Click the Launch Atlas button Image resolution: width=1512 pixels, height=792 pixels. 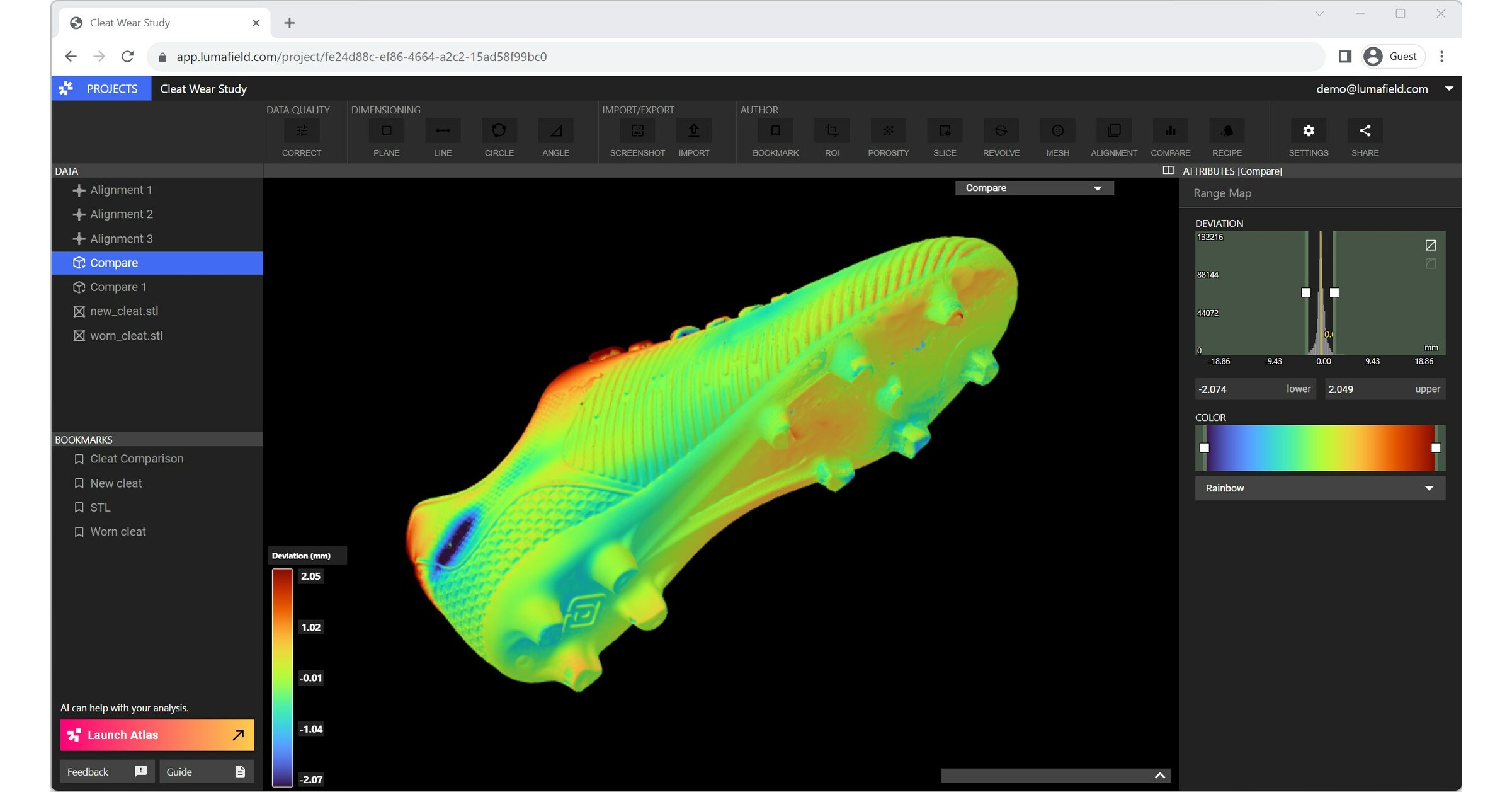(x=156, y=735)
